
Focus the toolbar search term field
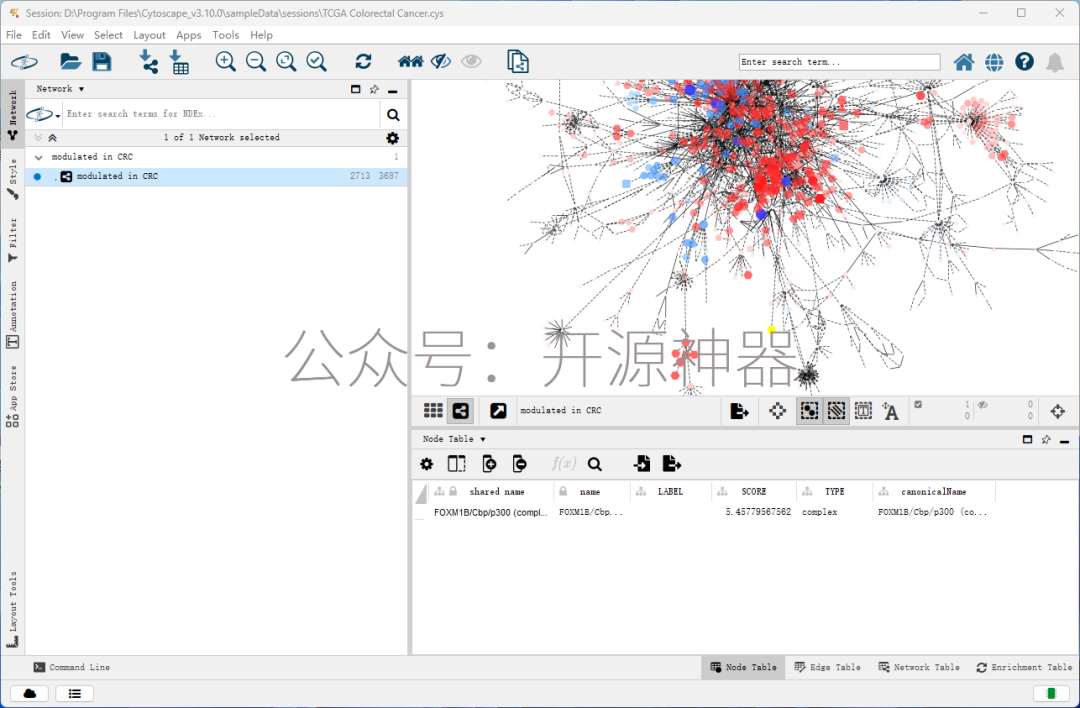(840, 62)
